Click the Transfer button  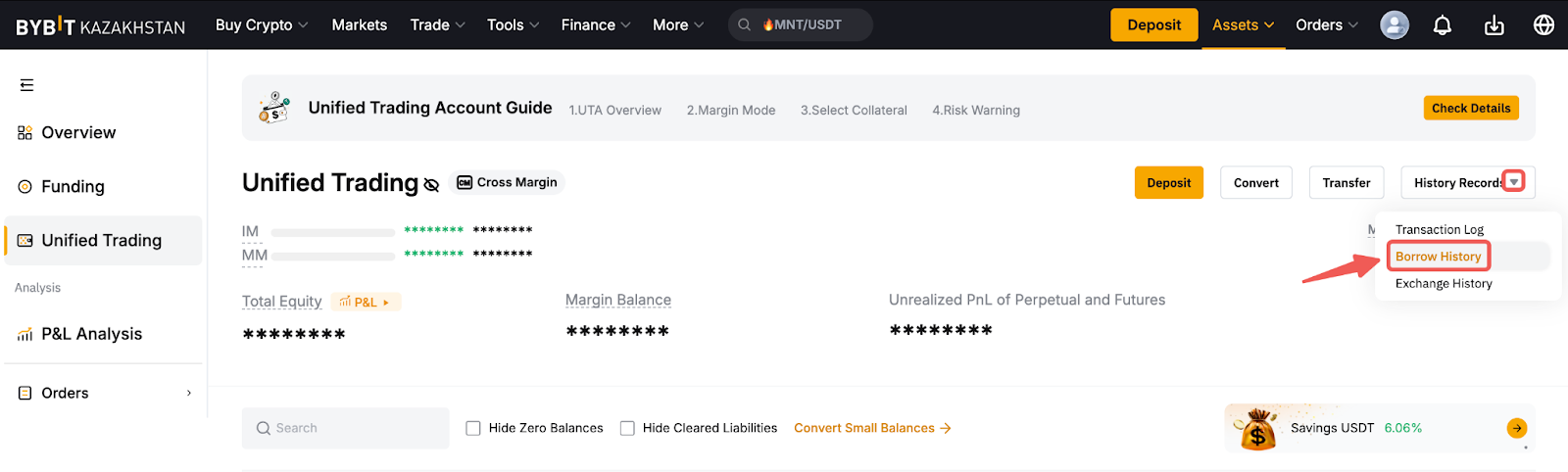tap(1346, 183)
